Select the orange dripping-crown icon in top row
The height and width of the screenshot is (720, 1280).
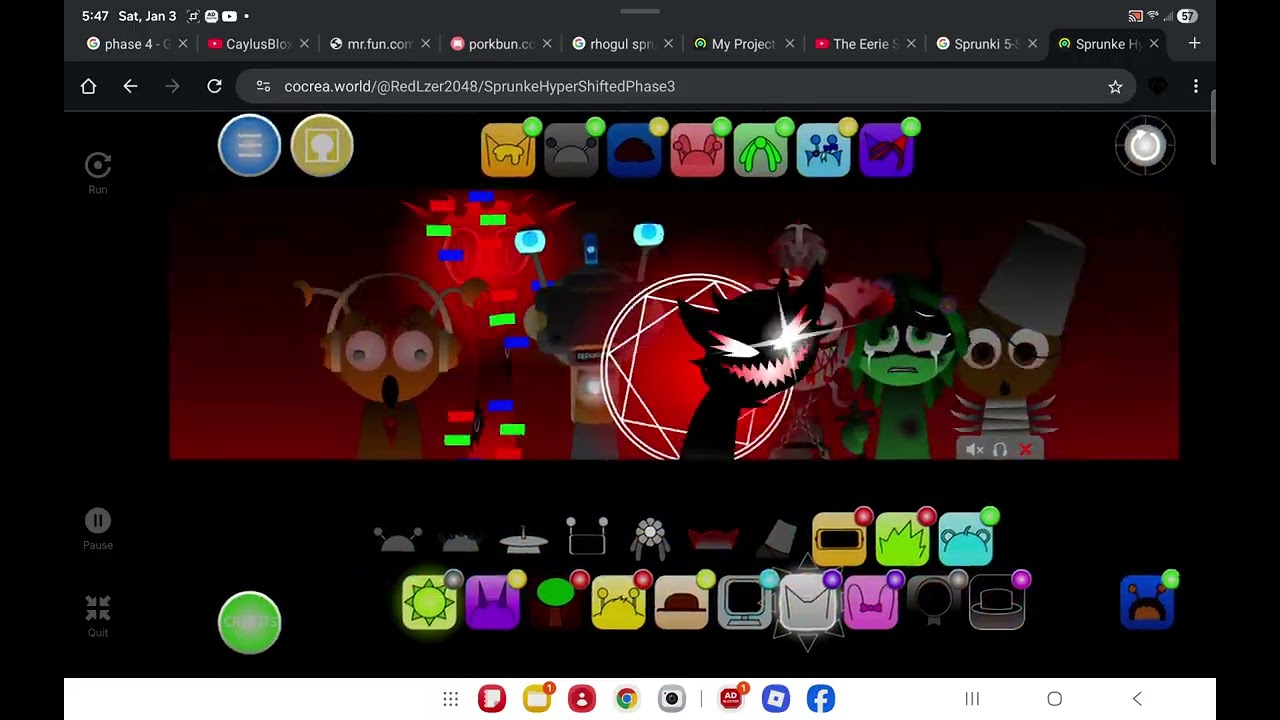[x=508, y=151]
